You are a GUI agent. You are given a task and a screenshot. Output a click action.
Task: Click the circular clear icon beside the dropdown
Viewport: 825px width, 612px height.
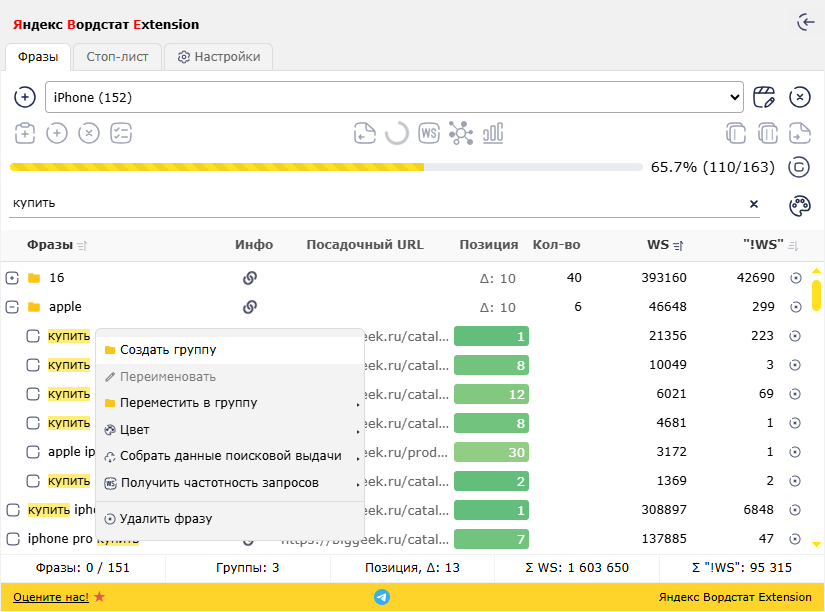799,97
